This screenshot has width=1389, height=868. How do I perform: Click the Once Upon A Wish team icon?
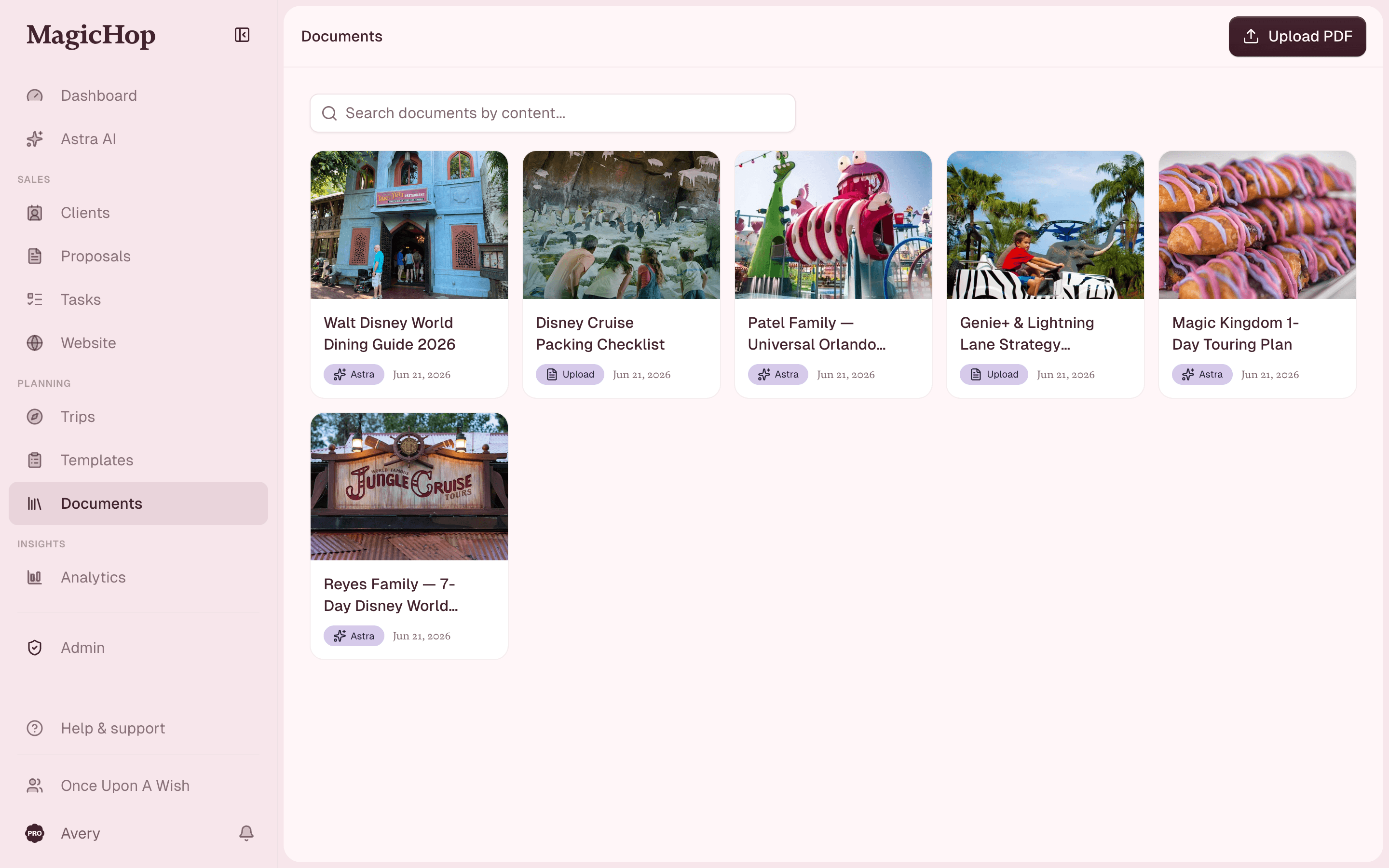pyautogui.click(x=34, y=786)
